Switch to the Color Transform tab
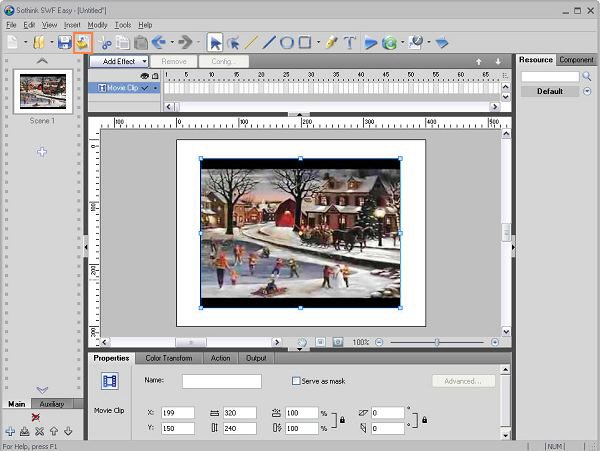Screen dimensions: 600x451 [169, 358]
